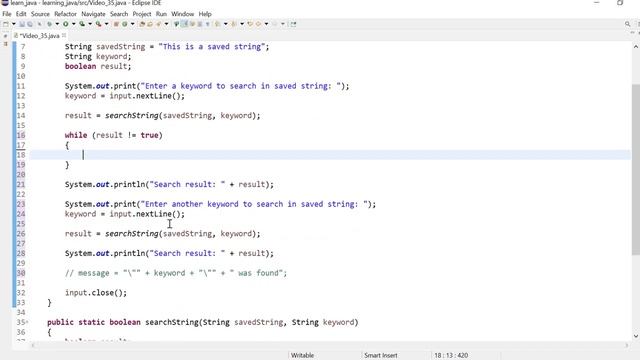The height and width of the screenshot is (360, 640).
Task: Click the Open Task toolbar icon
Action: [x=150, y=24]
